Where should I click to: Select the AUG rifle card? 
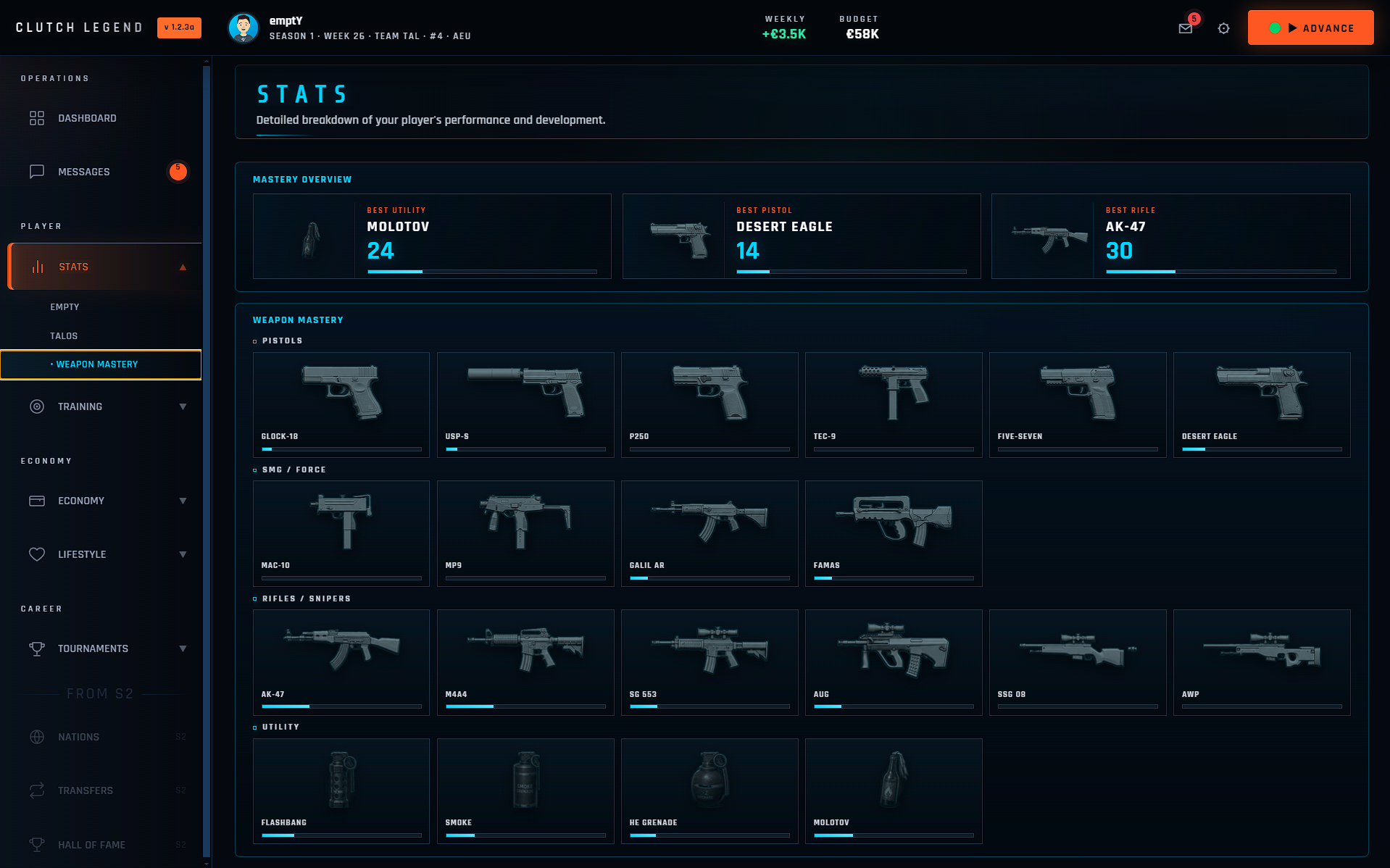pos(894,662)
